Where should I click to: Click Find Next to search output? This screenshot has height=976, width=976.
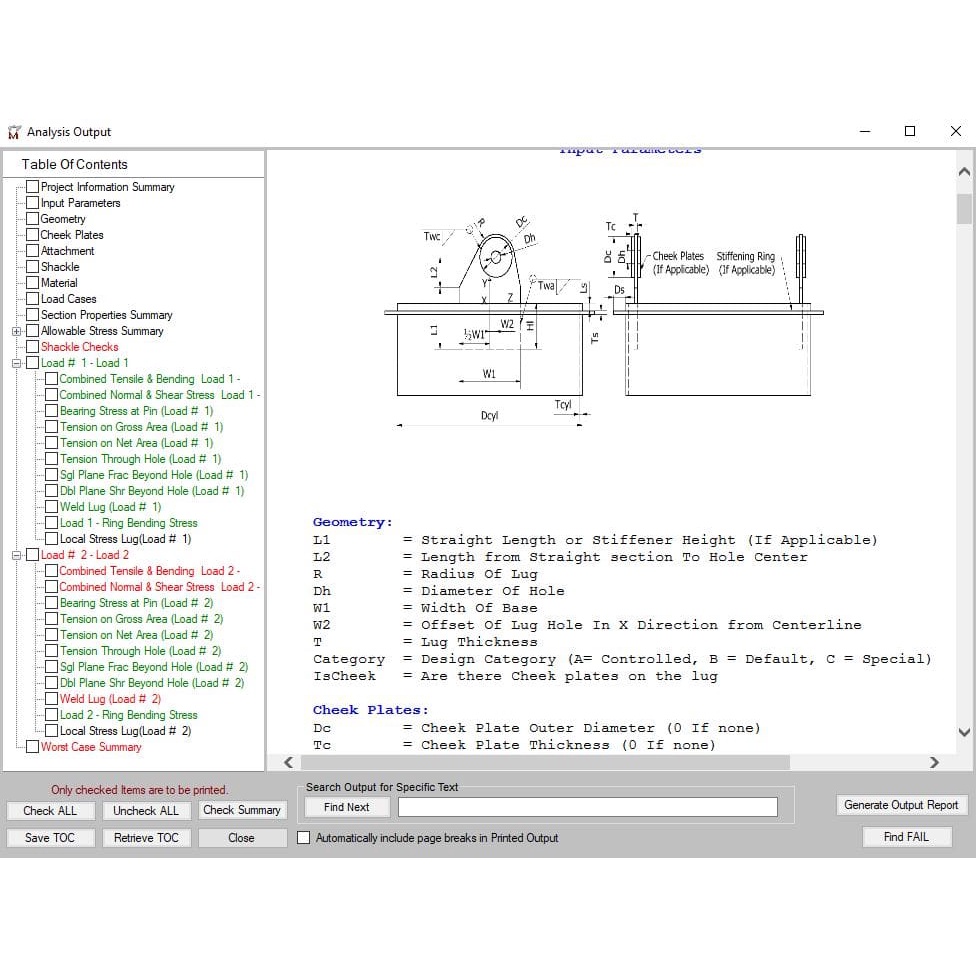click(347, 807)
